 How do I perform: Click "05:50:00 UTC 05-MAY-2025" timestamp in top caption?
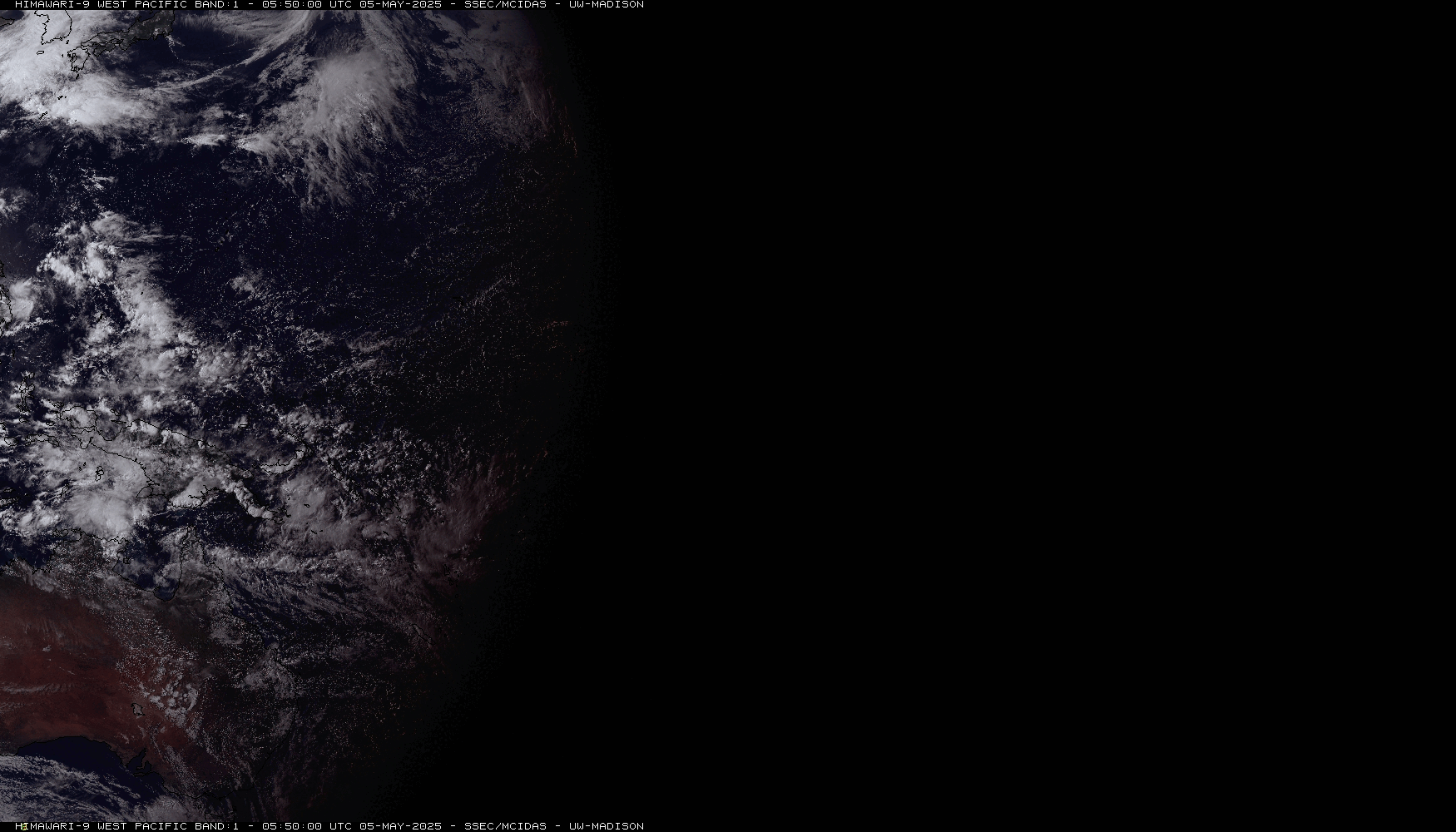[x=352, y=4]
